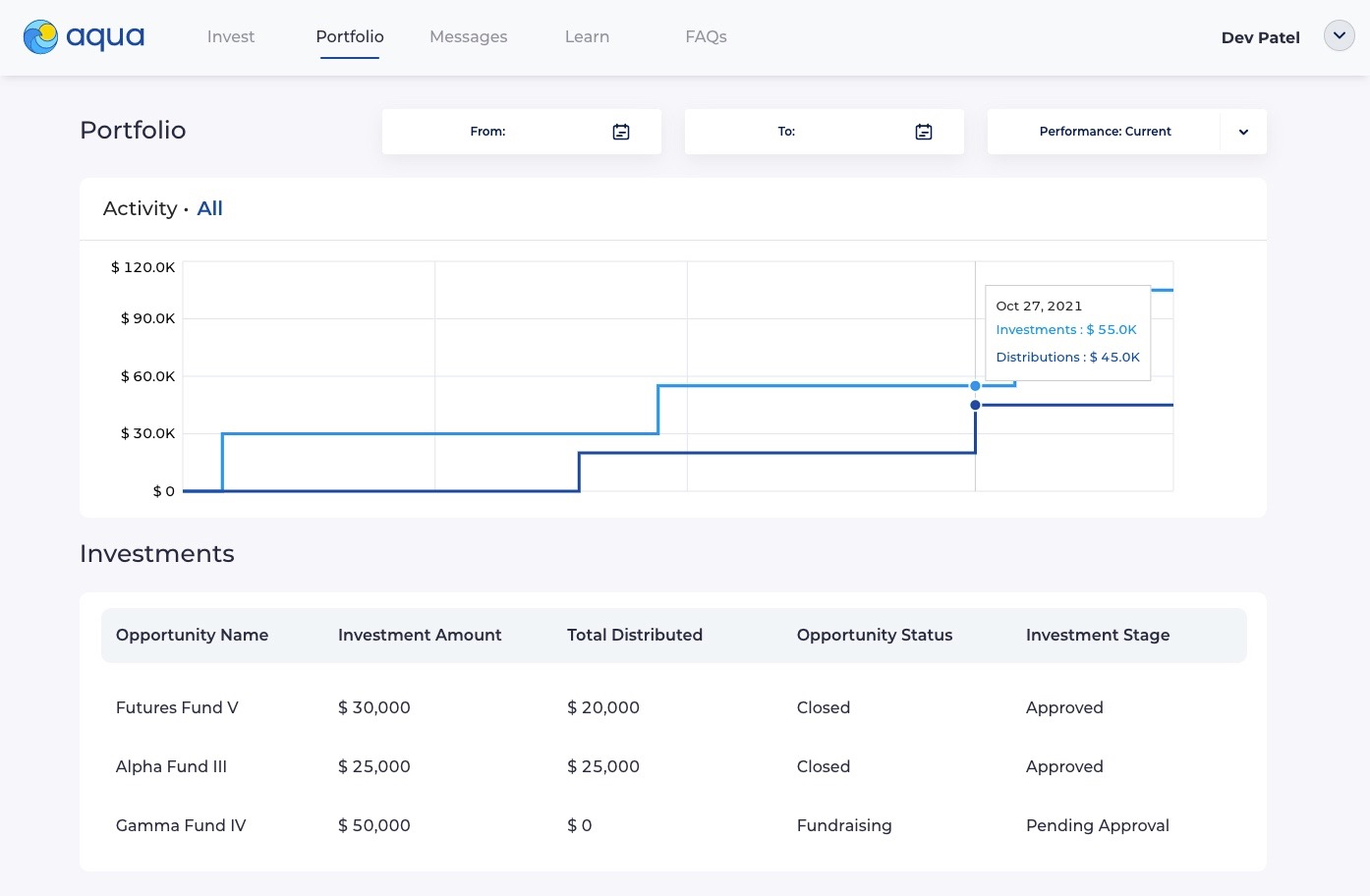Viewport: 1370px width, 896px height.
Task: Expand the user account chevron menu
Action: (1339, 36)
